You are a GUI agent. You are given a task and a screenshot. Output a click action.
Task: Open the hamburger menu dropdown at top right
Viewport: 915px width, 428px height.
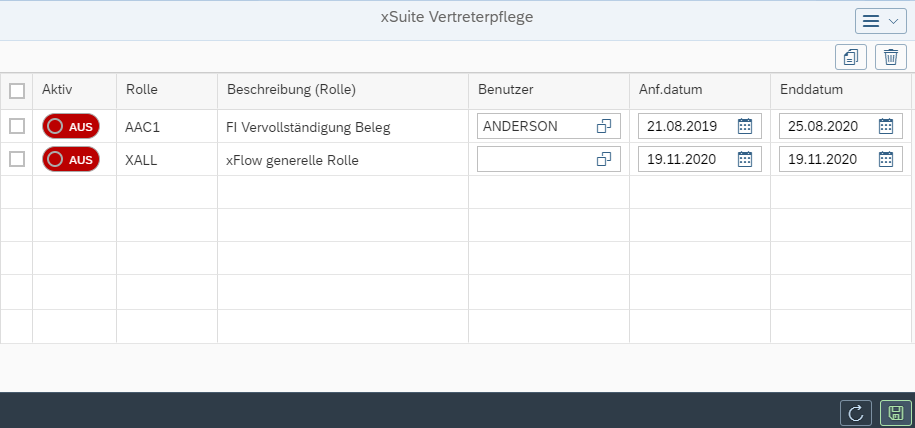[880, 21]
